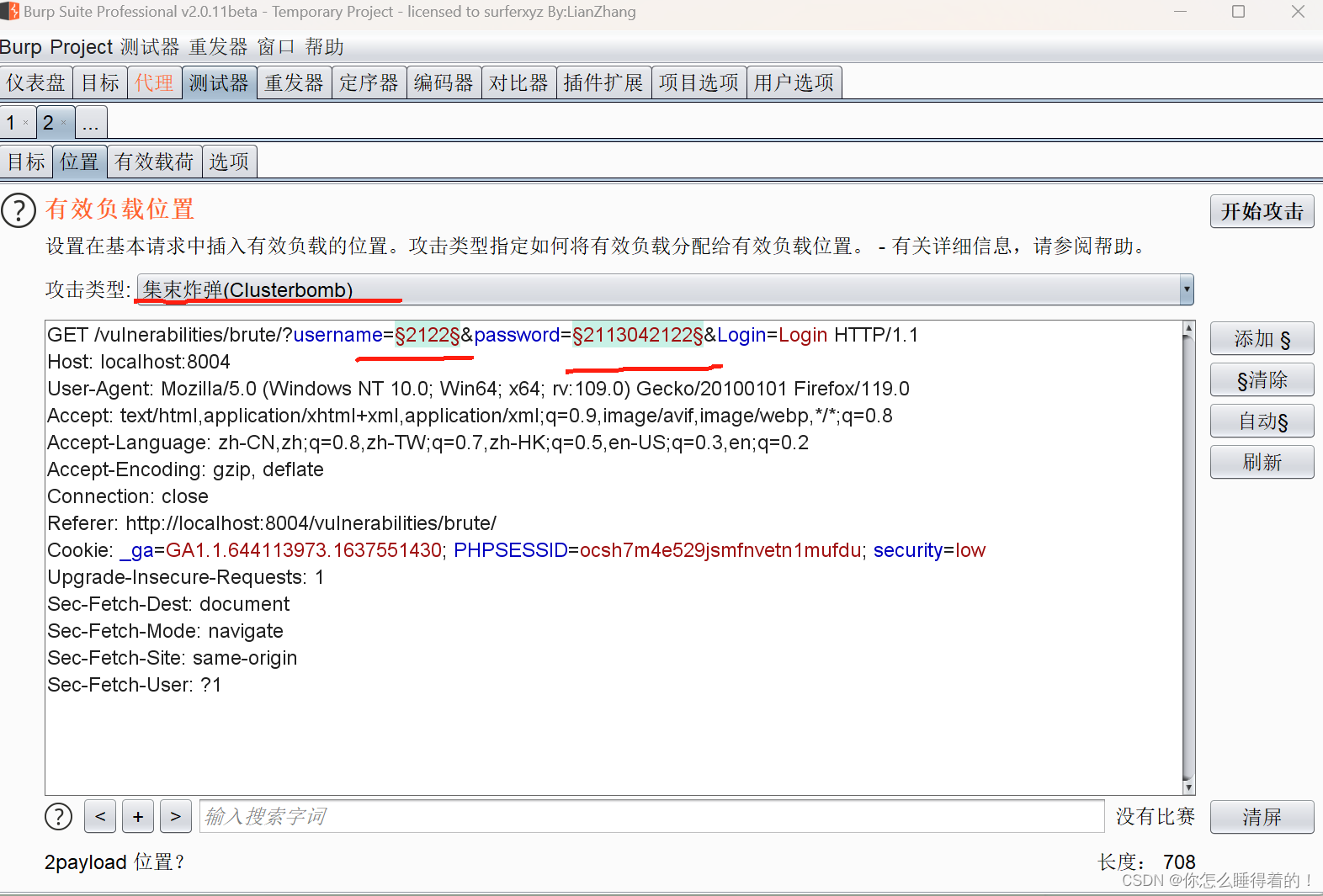Maximize the Burp Suite window

1238,12
